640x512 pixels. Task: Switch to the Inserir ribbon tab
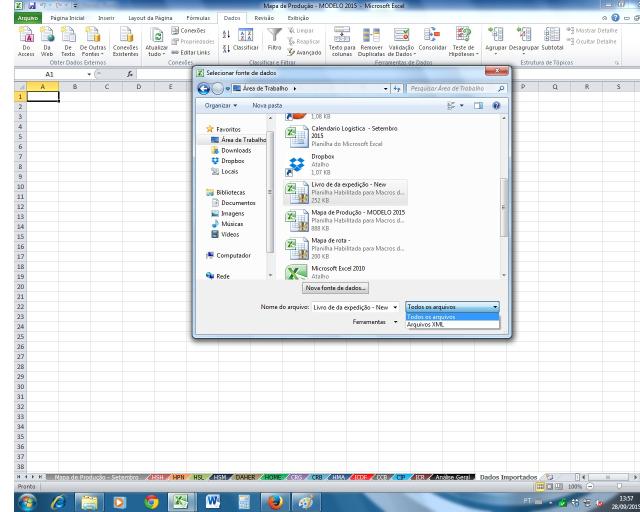pos(106,18)
